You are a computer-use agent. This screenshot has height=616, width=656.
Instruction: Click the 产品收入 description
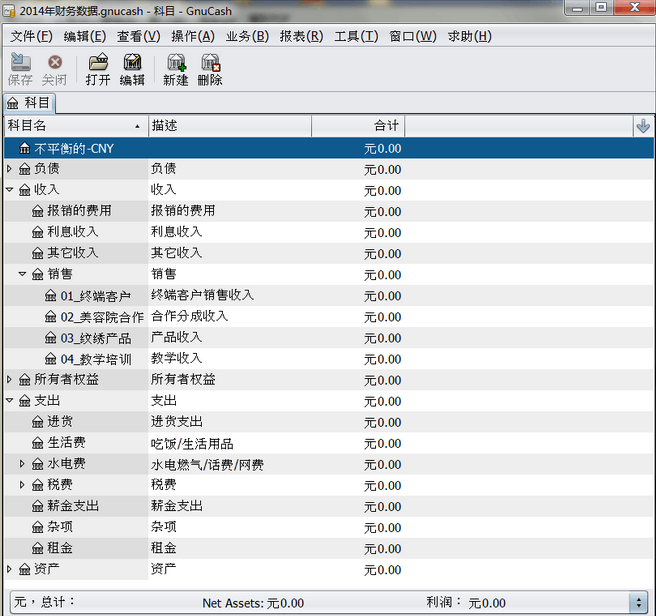pyautogui.click(x=177, y=337)
